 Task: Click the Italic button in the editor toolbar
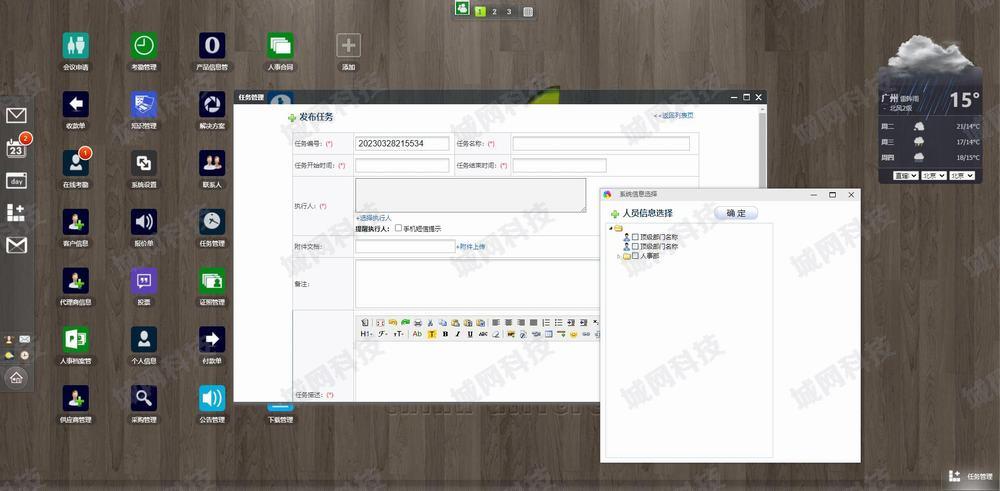click(x=457, y=334)
